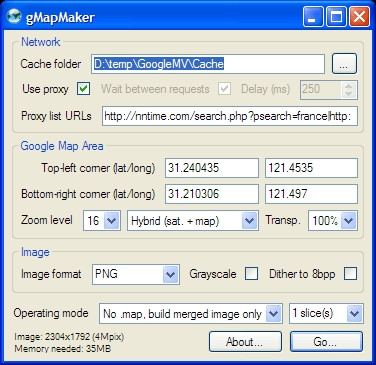Viewport: 376px width, 365px height.
Task: Open the 1 slice(s) dropdown
Action: (326, 314)
